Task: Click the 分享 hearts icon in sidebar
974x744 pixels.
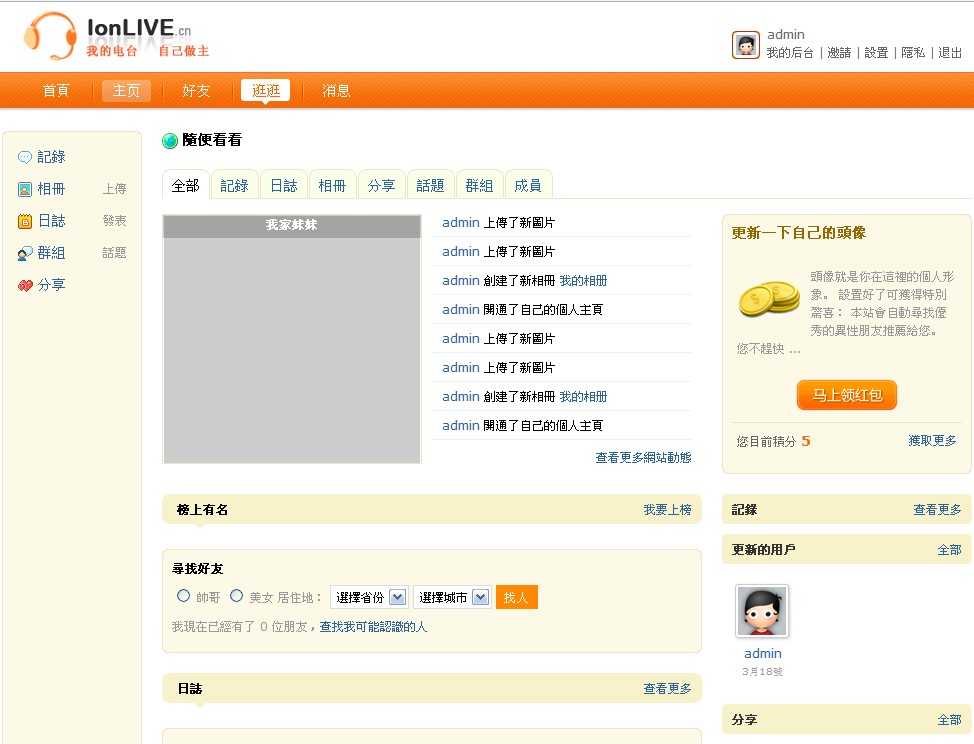Action: click(25, 286)
